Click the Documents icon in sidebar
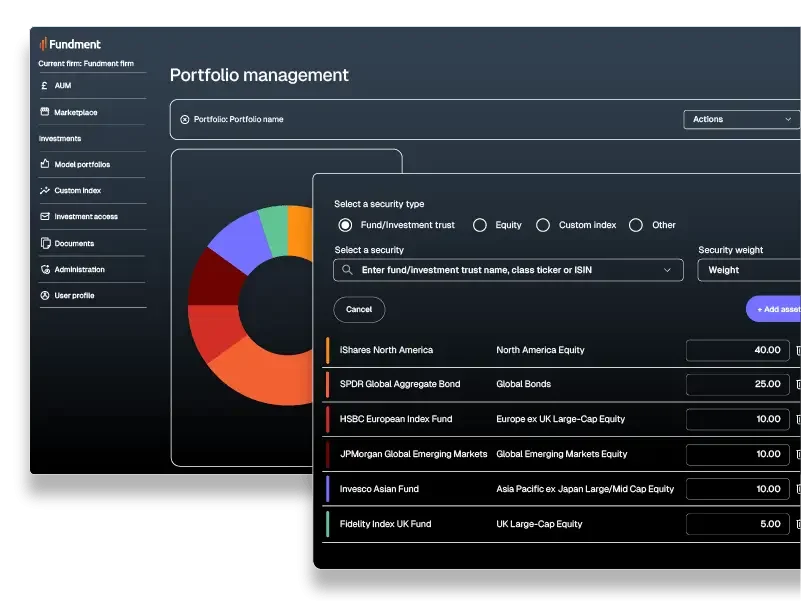Screen dimensions: 801x601 [45, 243]
